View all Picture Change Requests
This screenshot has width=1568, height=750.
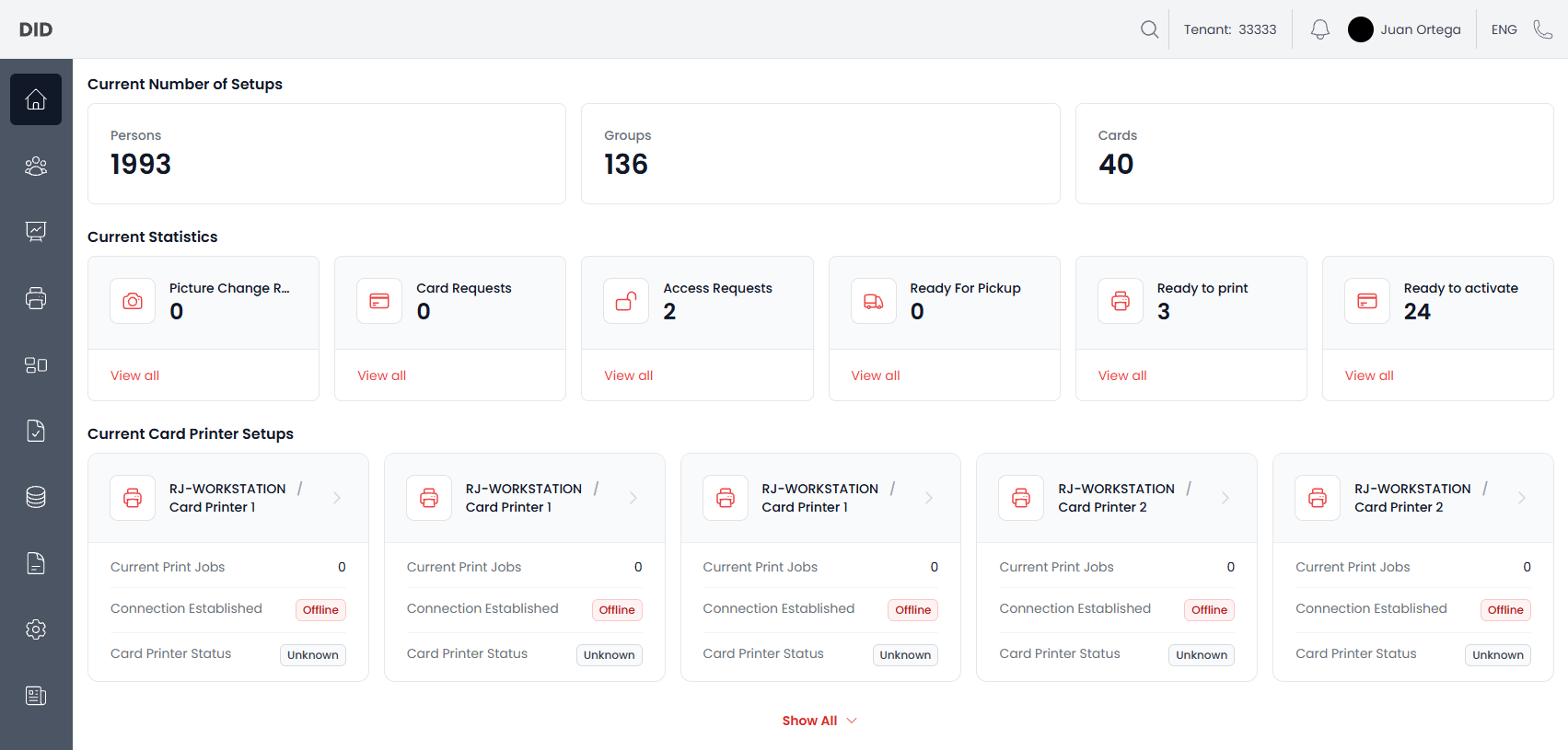tap(134, 375)
